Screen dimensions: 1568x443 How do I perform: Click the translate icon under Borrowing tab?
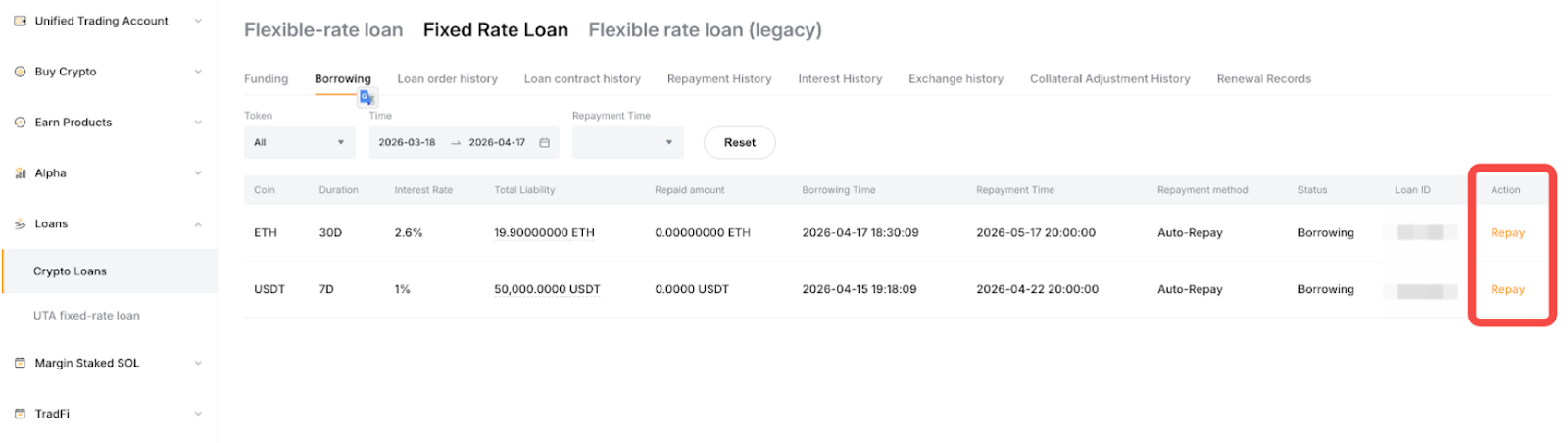coord(367,97)
